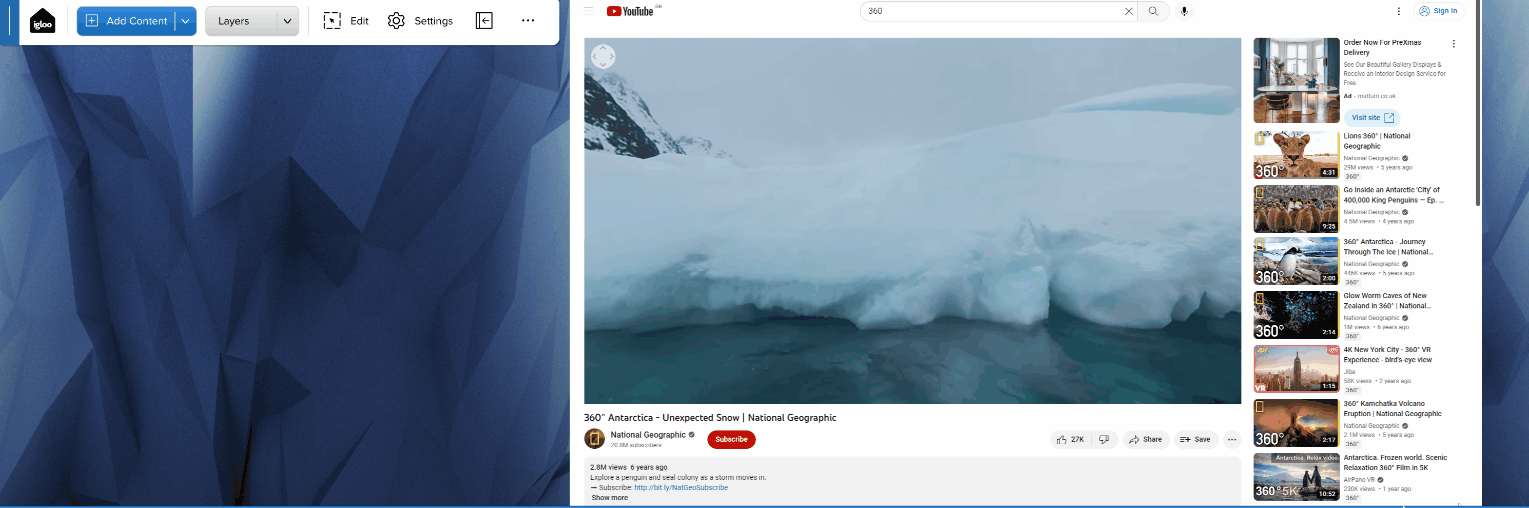The width and height of the screenshot is (1529, 508).
Task: Click the YouTube search magnifier button
Action: [1153, 11]
